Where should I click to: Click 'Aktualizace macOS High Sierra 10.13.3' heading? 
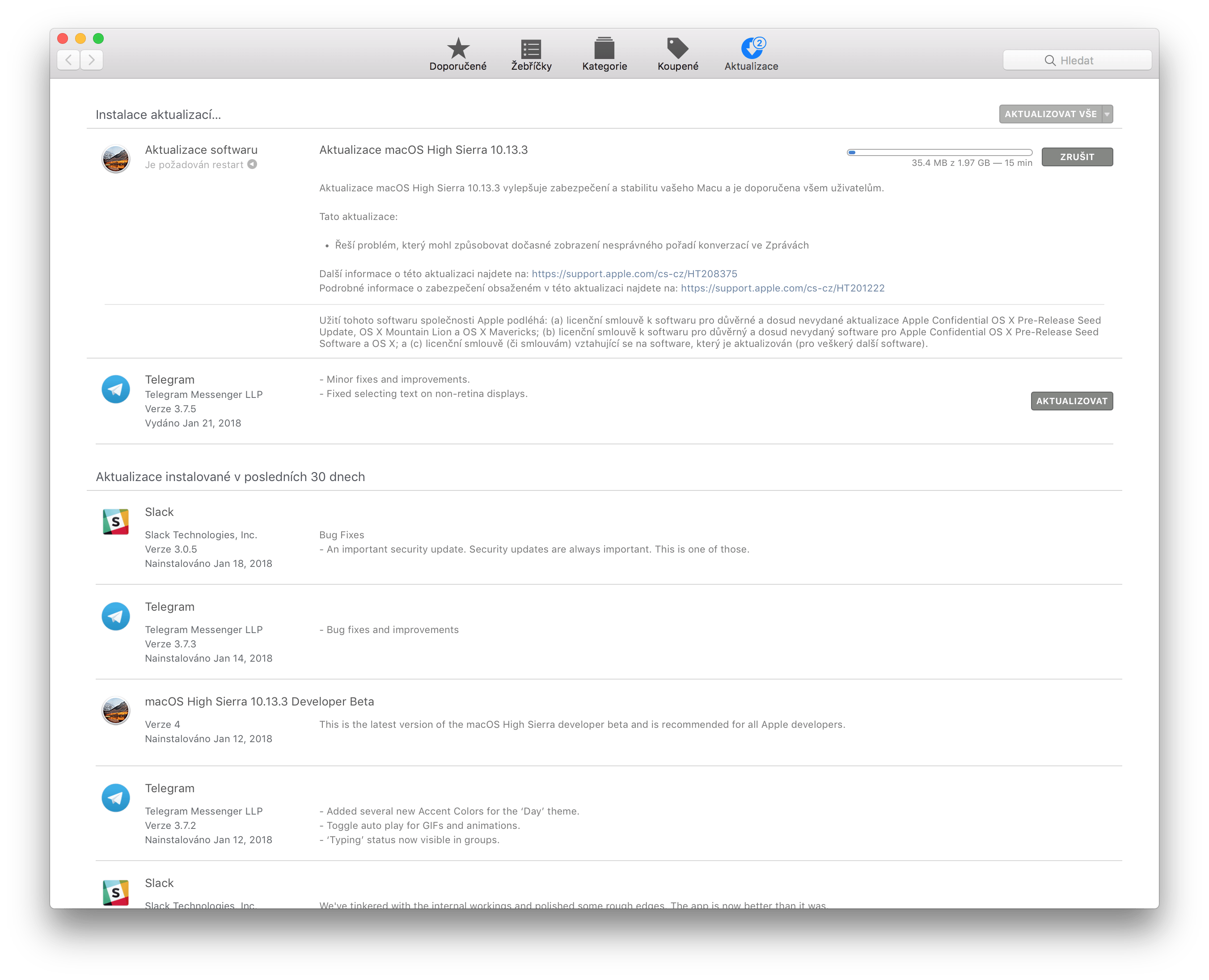tap(423, 150)
